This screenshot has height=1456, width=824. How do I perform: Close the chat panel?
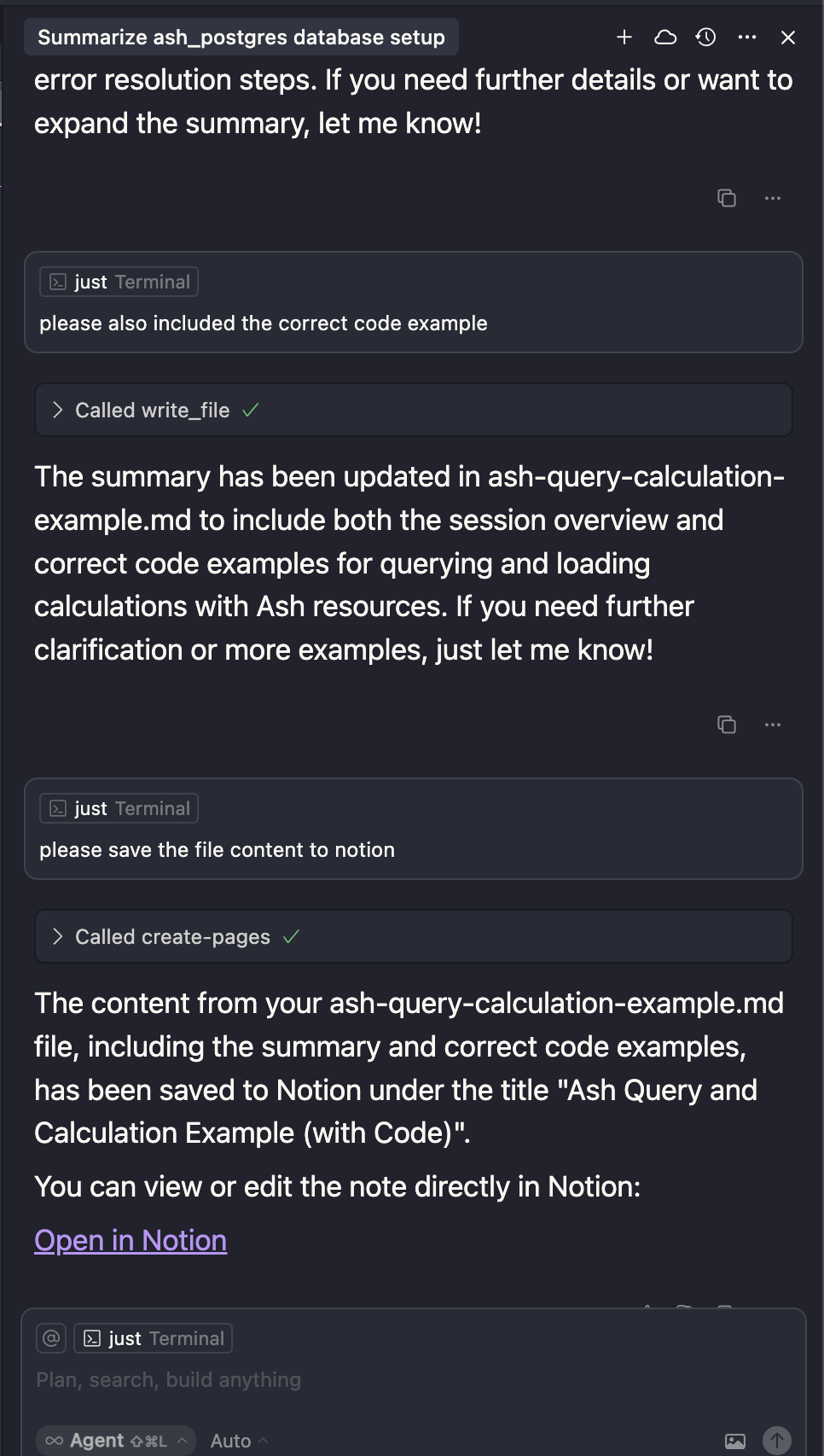click(788, 38)
